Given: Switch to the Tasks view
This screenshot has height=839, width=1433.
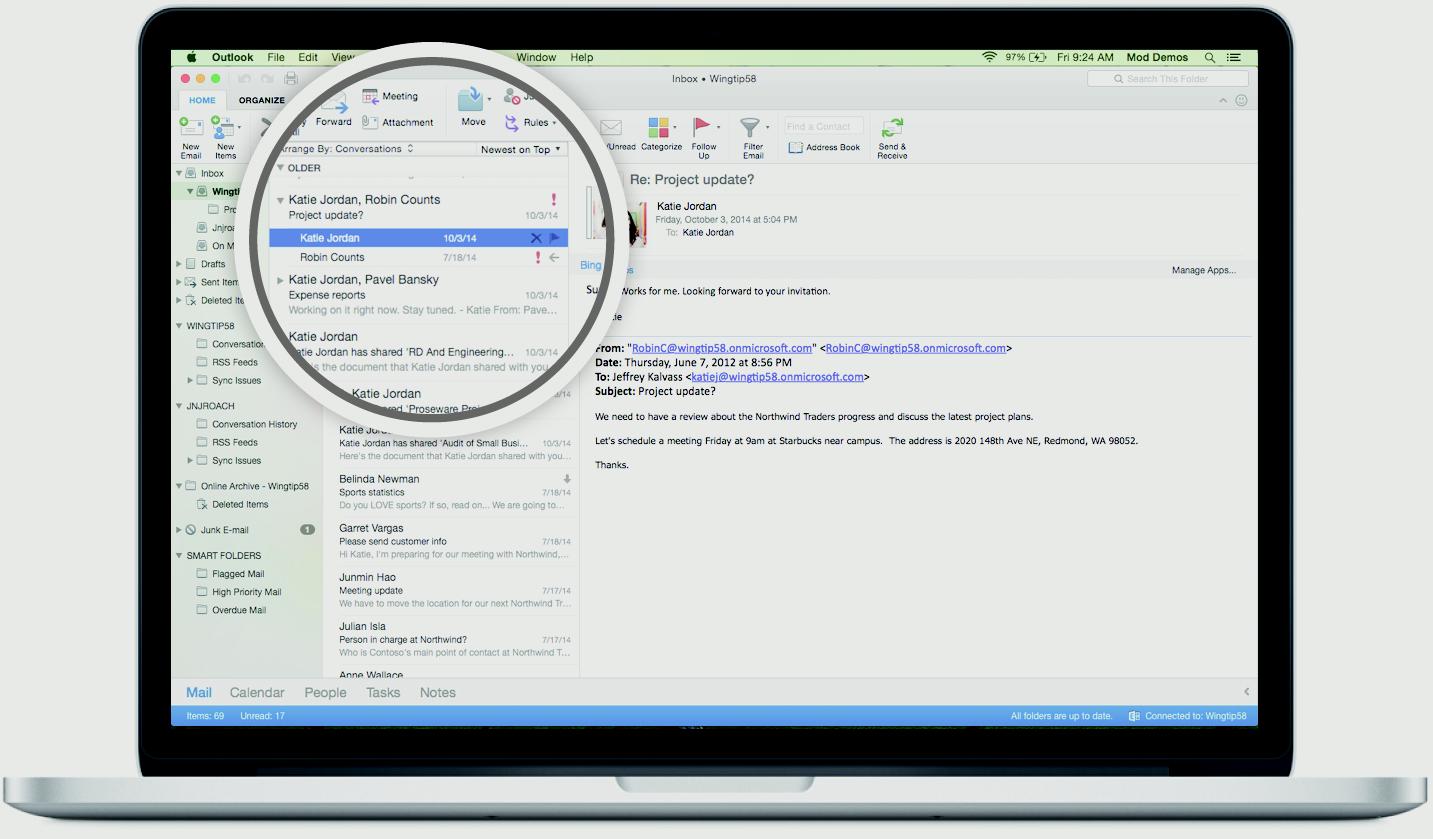Looking at the screenshot, I should [383, 692].
